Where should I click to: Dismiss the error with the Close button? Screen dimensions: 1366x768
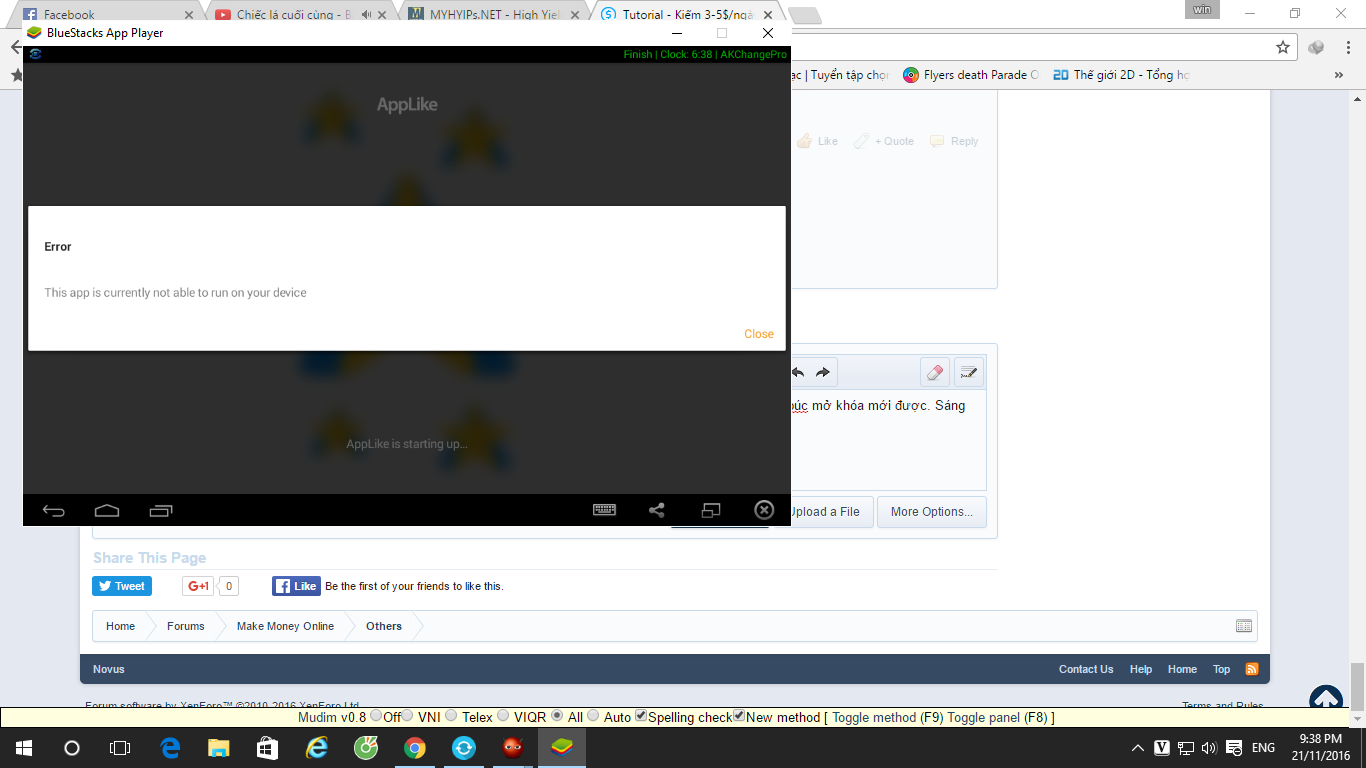[x=759, y=334]
